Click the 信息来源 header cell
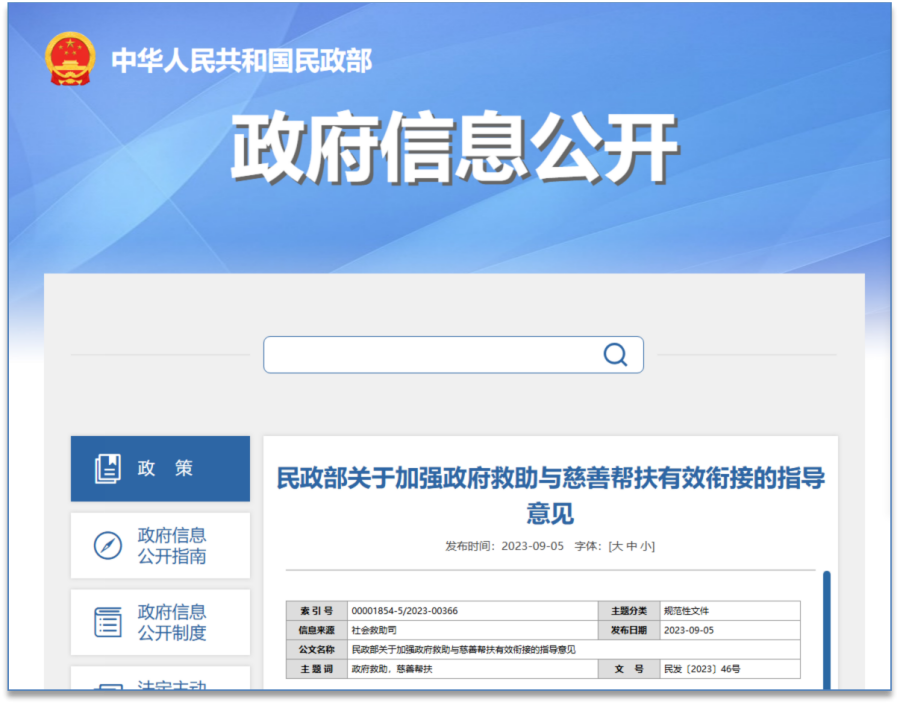The width and height of the screenshot is (900, 705). 317,630
